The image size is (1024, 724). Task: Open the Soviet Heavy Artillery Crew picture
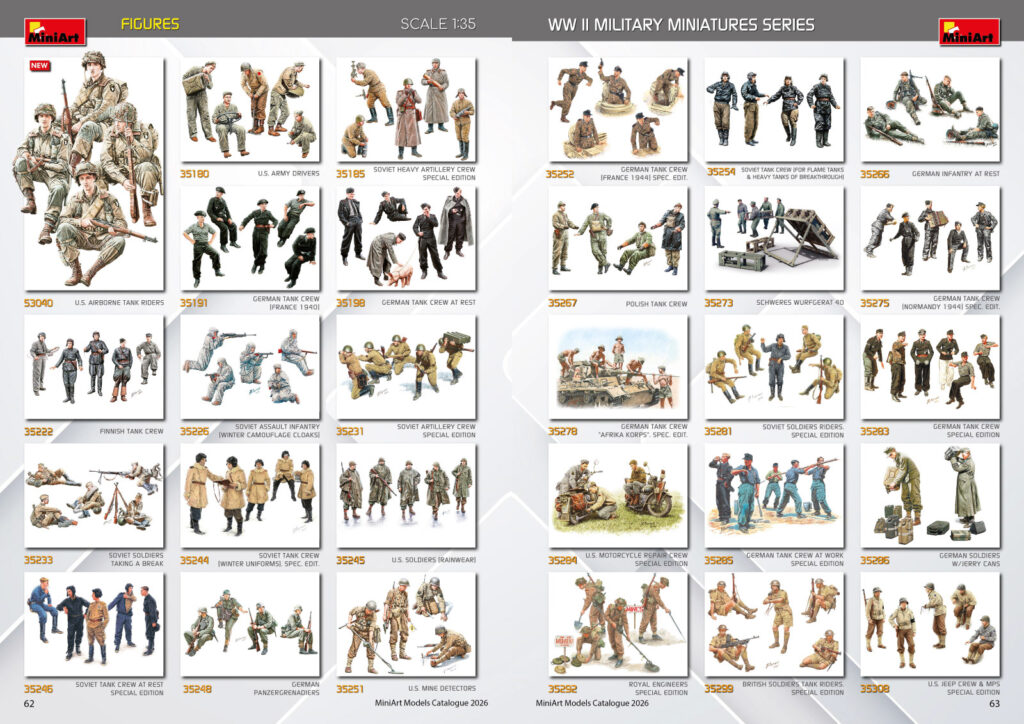(x=406, y=108)
